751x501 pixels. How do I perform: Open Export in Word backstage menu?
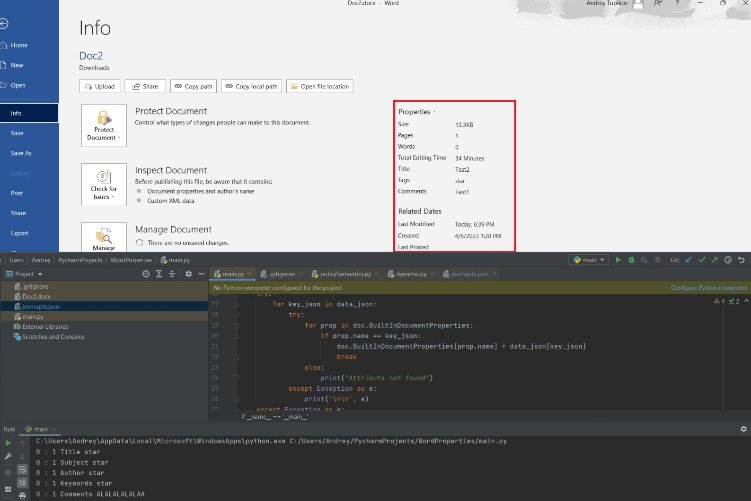(19, 233)
